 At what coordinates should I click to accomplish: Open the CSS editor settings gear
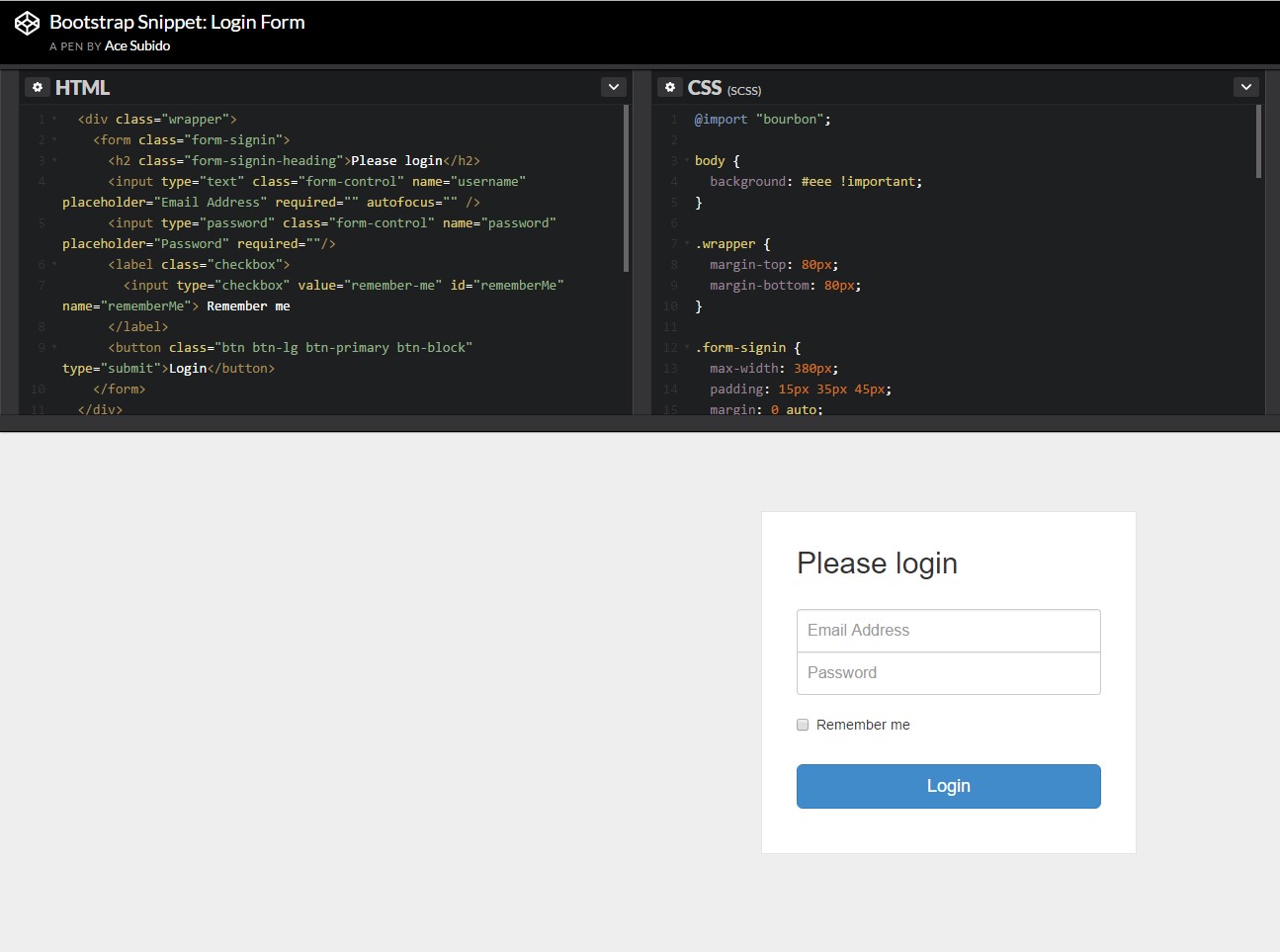click(x=670, y=87)
